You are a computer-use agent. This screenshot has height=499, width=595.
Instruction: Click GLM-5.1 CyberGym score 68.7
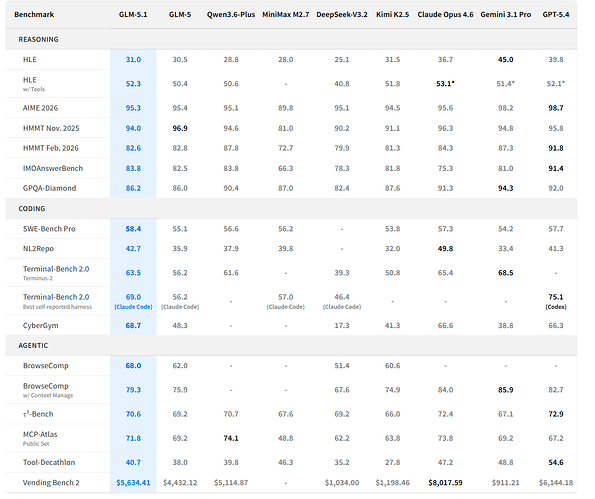point(133,326)
